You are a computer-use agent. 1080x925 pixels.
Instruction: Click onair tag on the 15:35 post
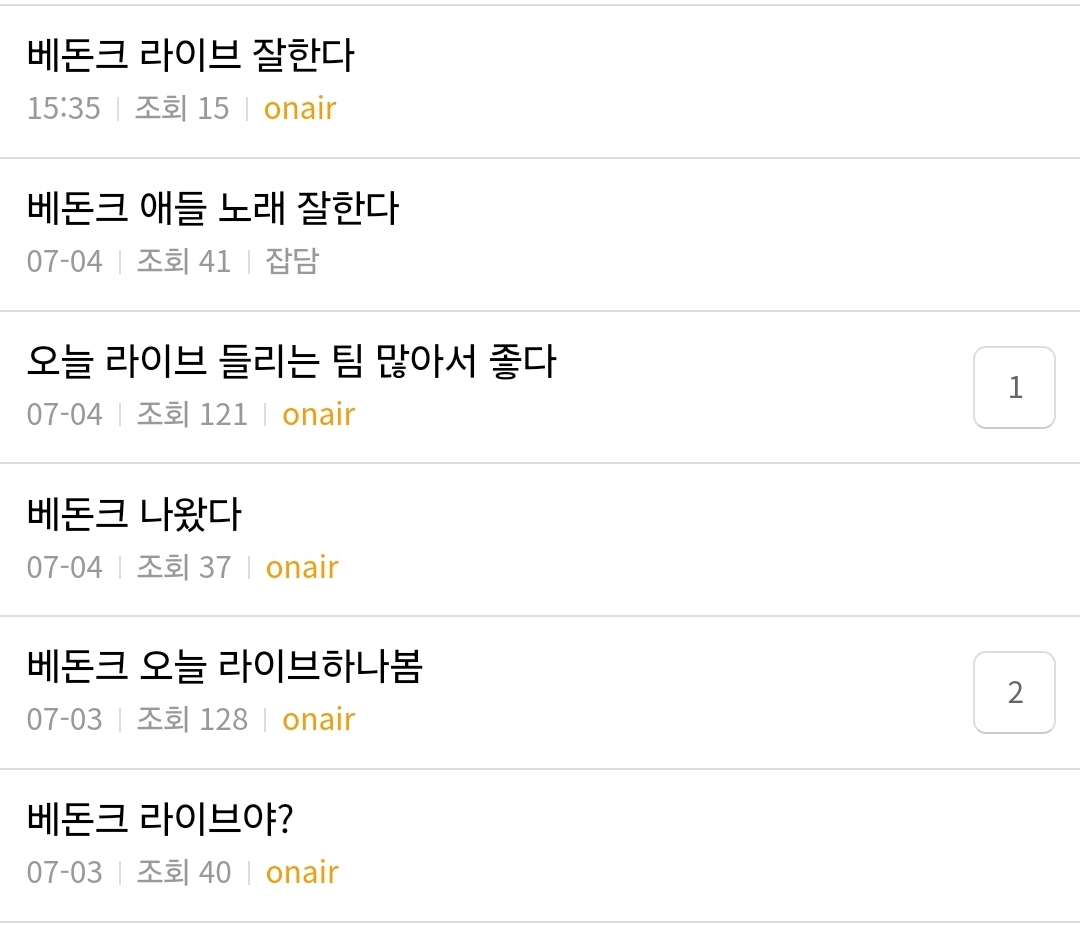coord(300,109)
